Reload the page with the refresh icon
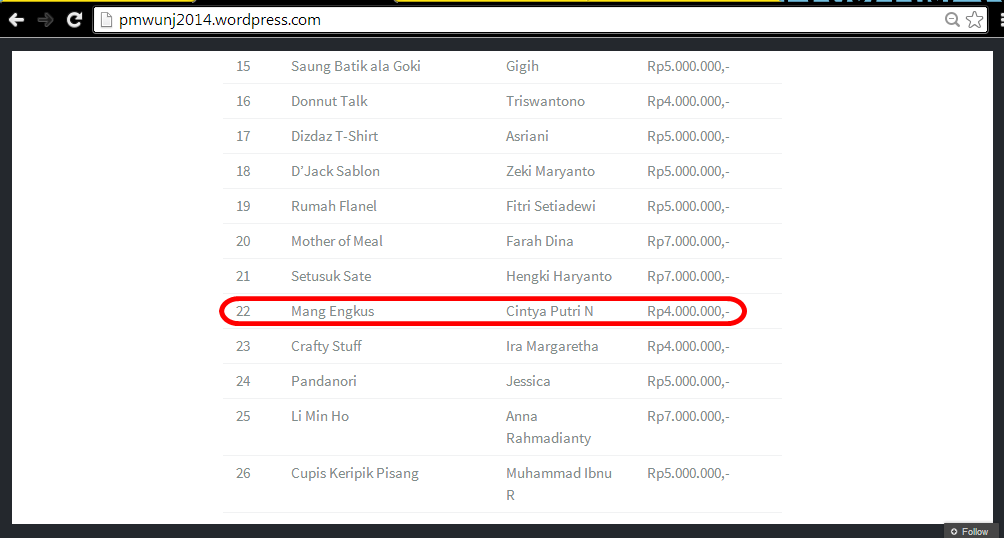The height and width of the screenshot is (538, 1004). [x=75, y=20]
